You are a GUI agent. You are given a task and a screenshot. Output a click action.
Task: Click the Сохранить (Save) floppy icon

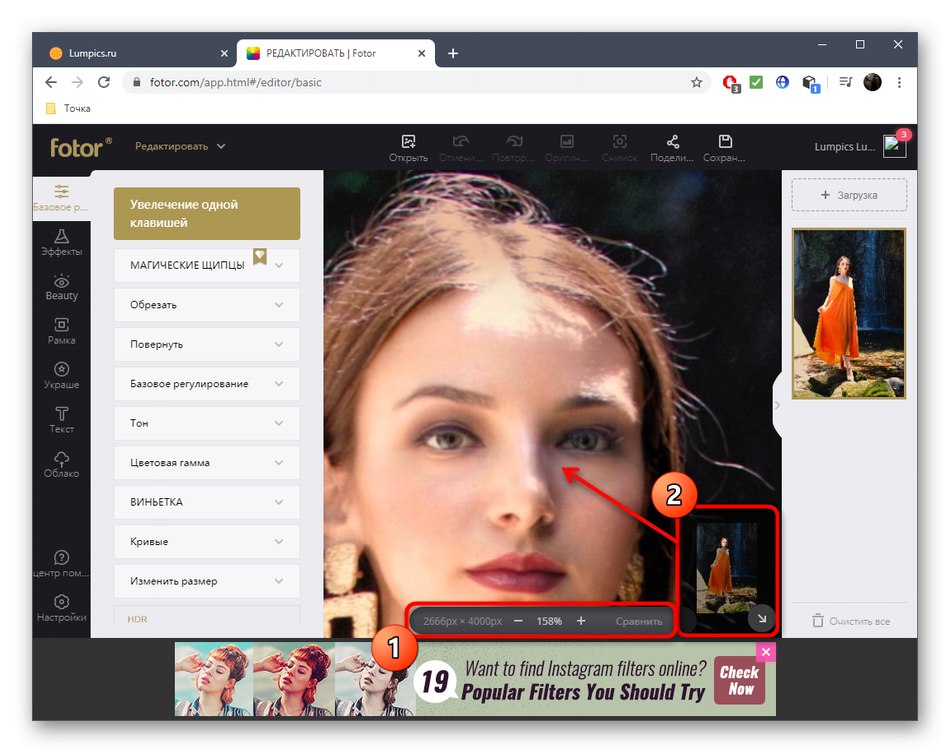tap(725, 147)
